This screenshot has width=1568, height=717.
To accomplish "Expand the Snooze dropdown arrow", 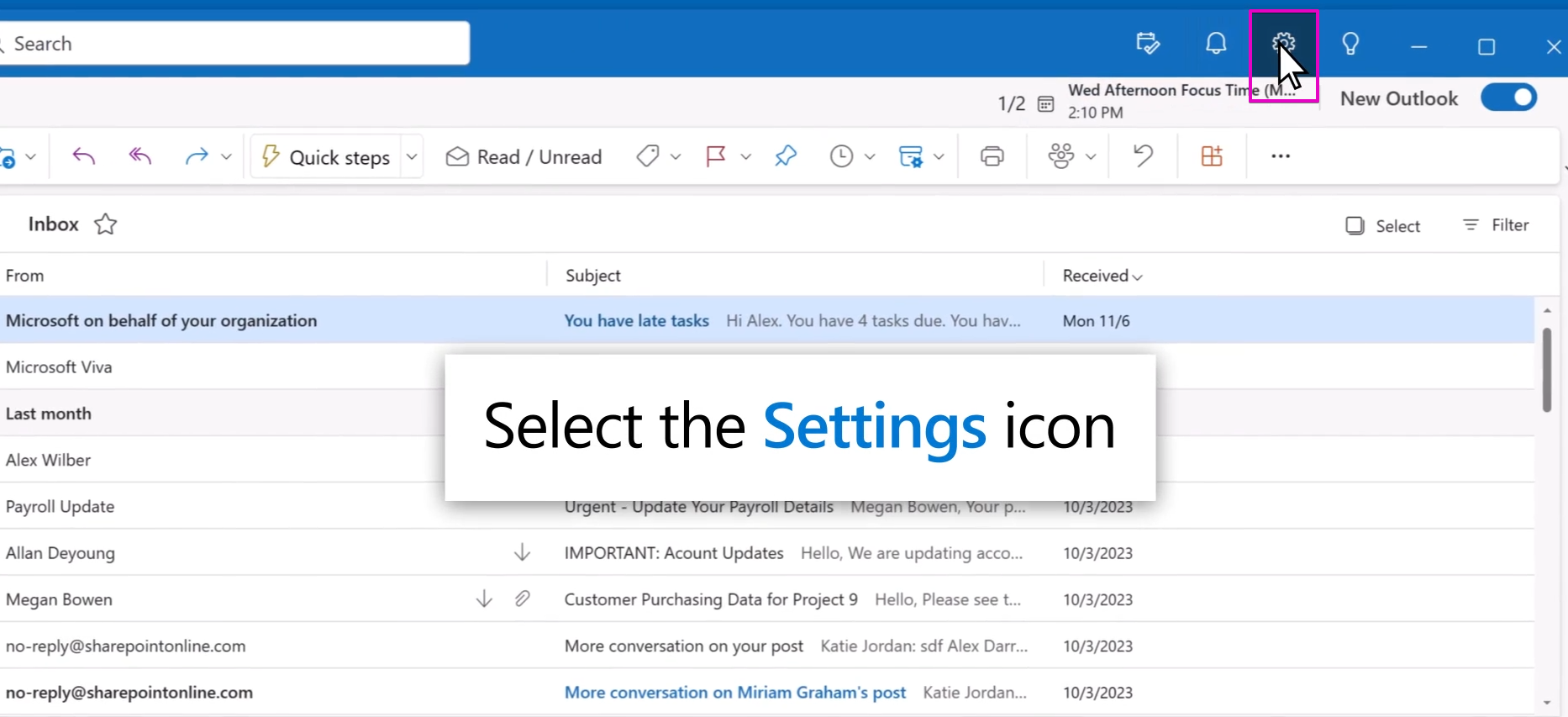I will click(x=870, y=156).
